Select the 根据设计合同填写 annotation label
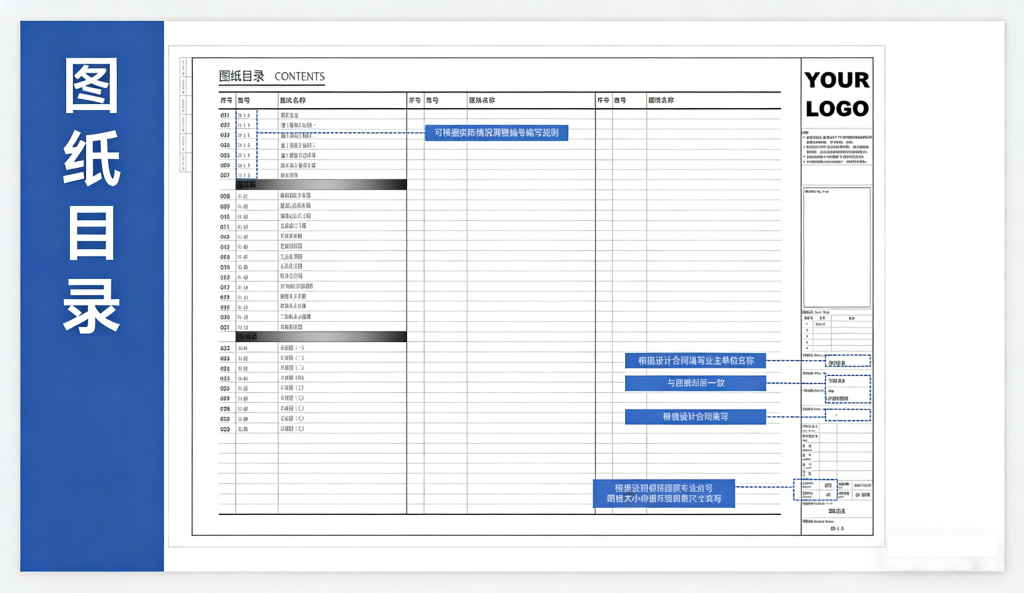 [695, 417]
